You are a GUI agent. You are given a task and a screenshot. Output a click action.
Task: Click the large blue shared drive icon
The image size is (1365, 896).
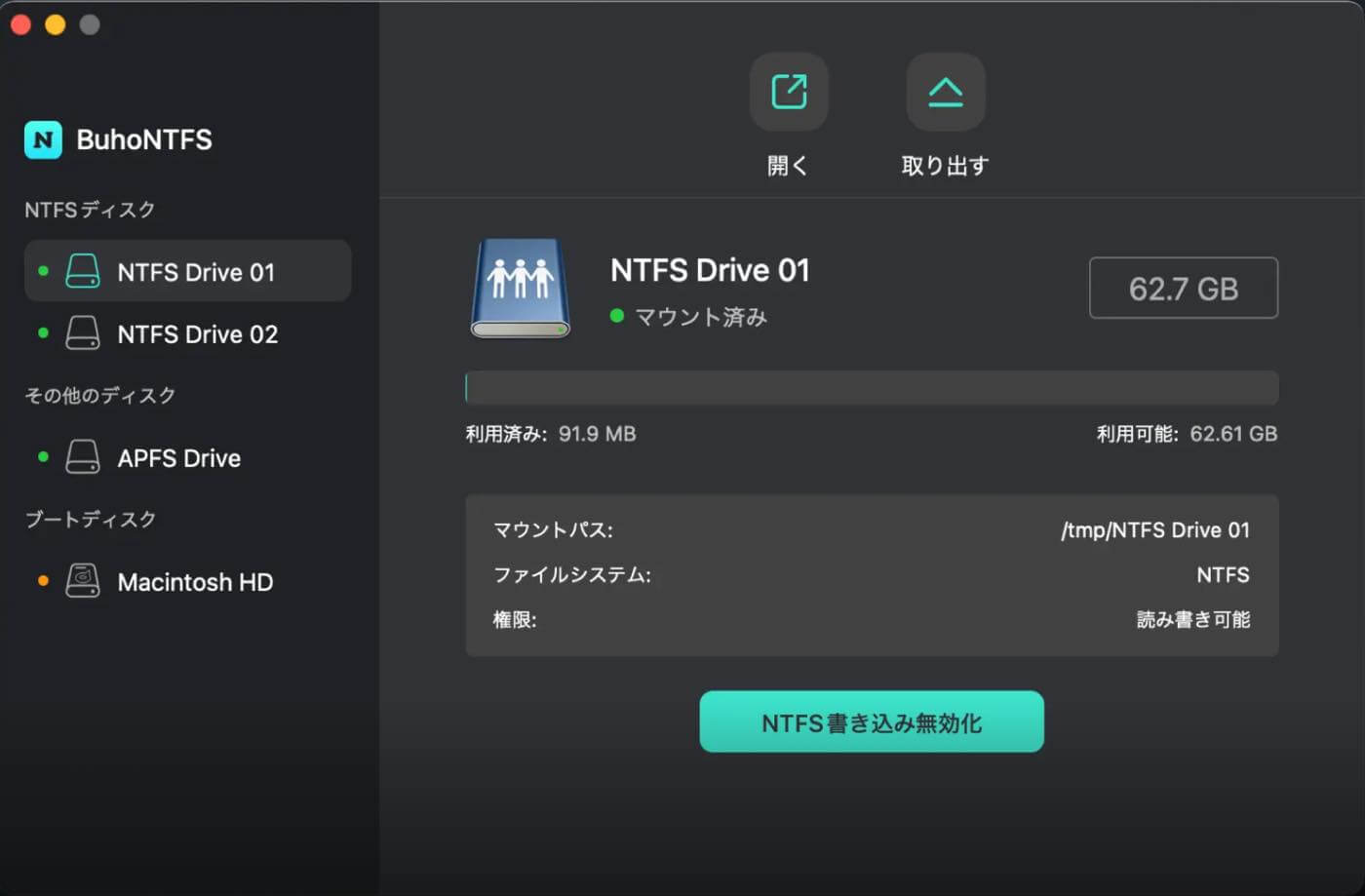point(520,289)
